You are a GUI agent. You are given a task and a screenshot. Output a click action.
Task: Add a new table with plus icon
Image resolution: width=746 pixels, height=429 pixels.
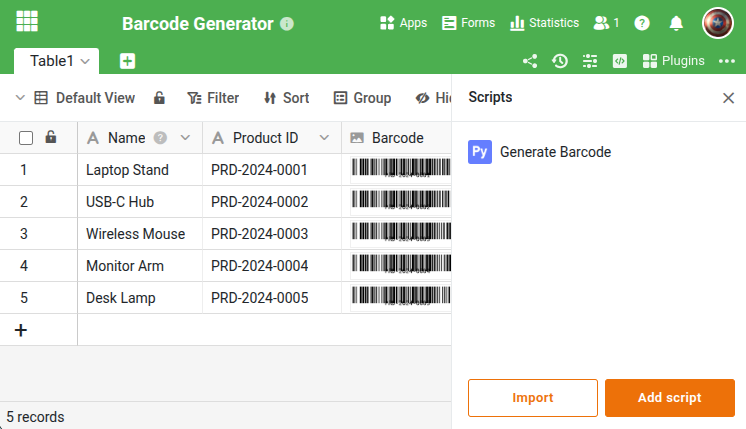tap(127, 61)
